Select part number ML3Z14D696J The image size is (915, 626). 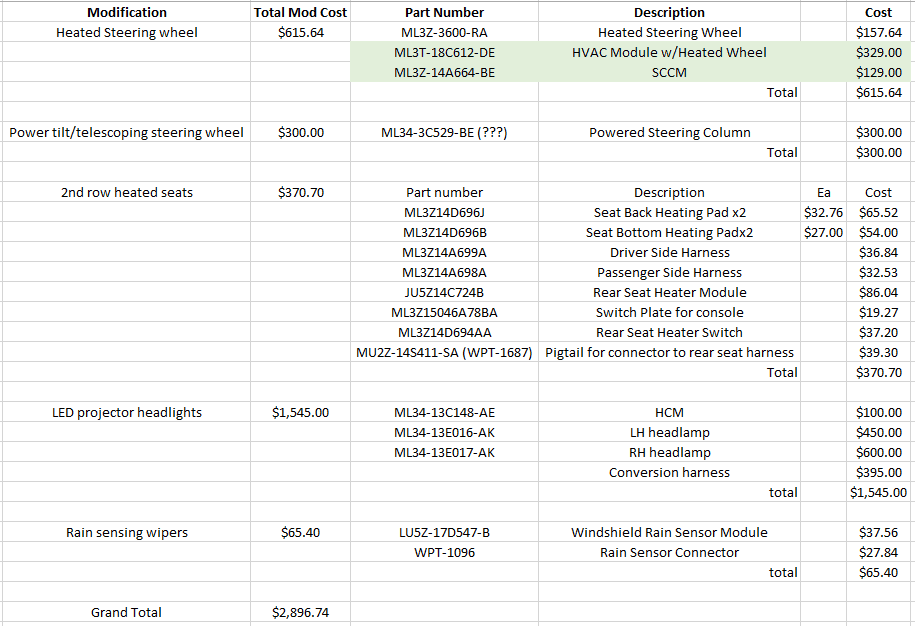(444, 212)
